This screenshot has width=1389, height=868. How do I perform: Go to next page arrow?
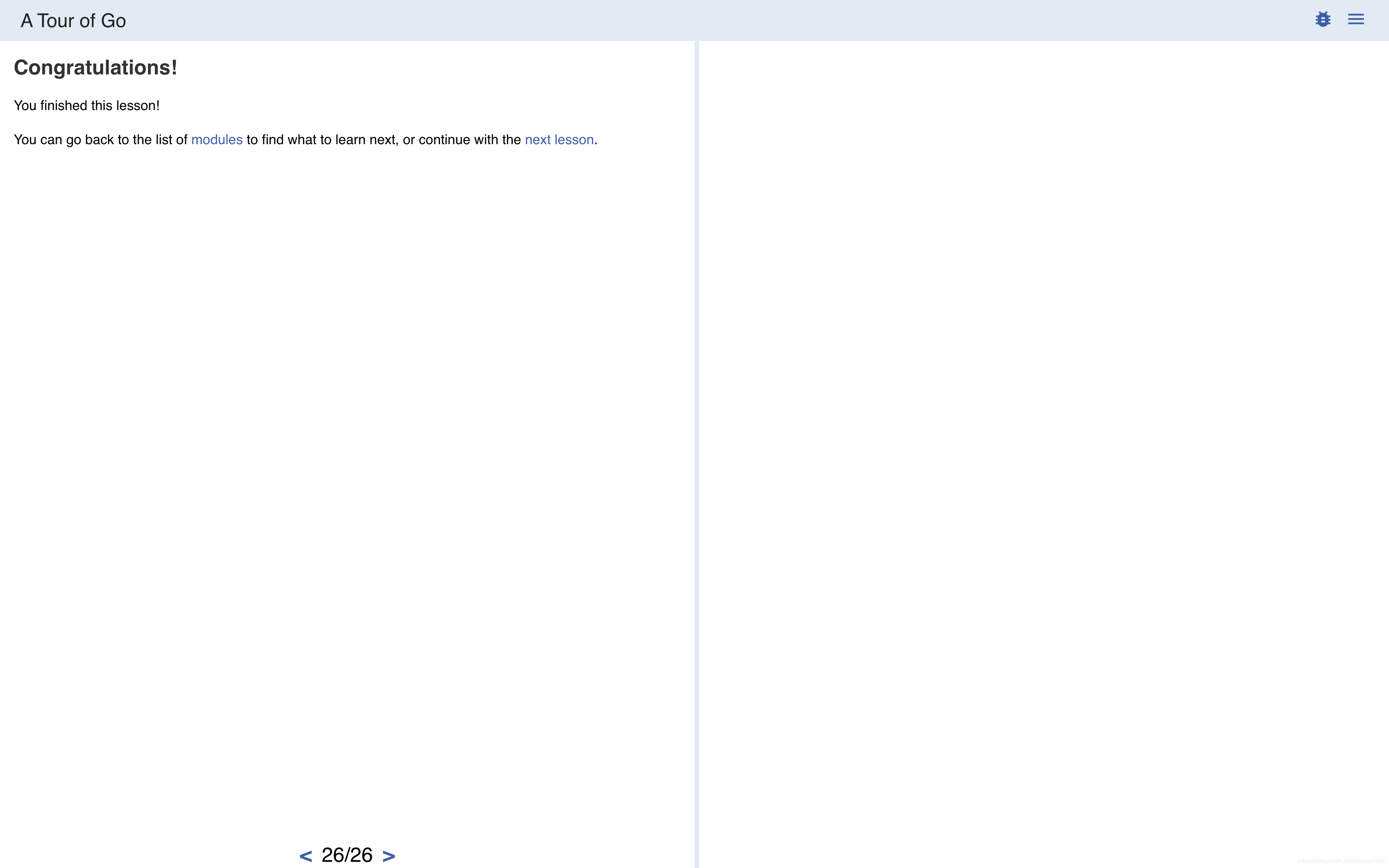pos(389,856)
